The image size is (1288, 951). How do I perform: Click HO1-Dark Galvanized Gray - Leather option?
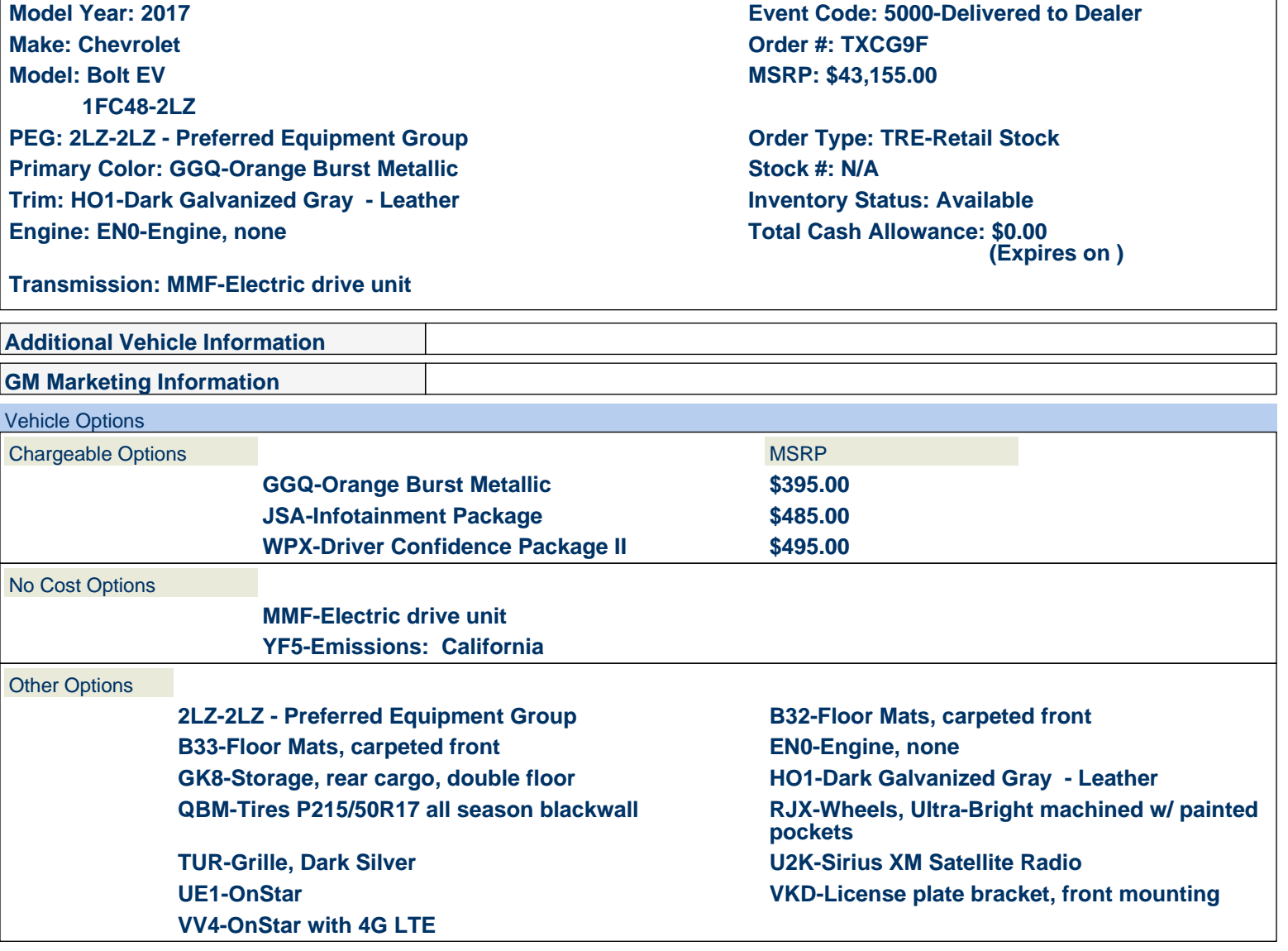(x=963, y=778)
